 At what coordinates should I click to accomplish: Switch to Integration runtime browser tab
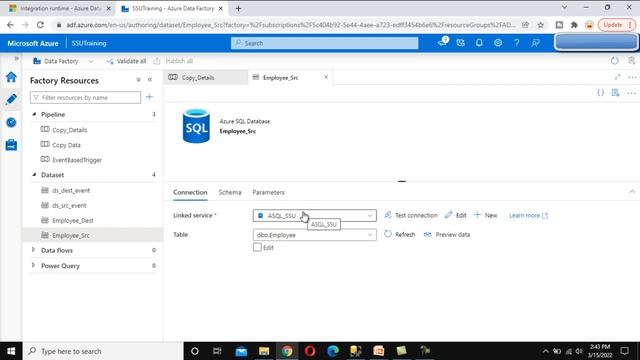pyautogui.click(x=60, y=8)
